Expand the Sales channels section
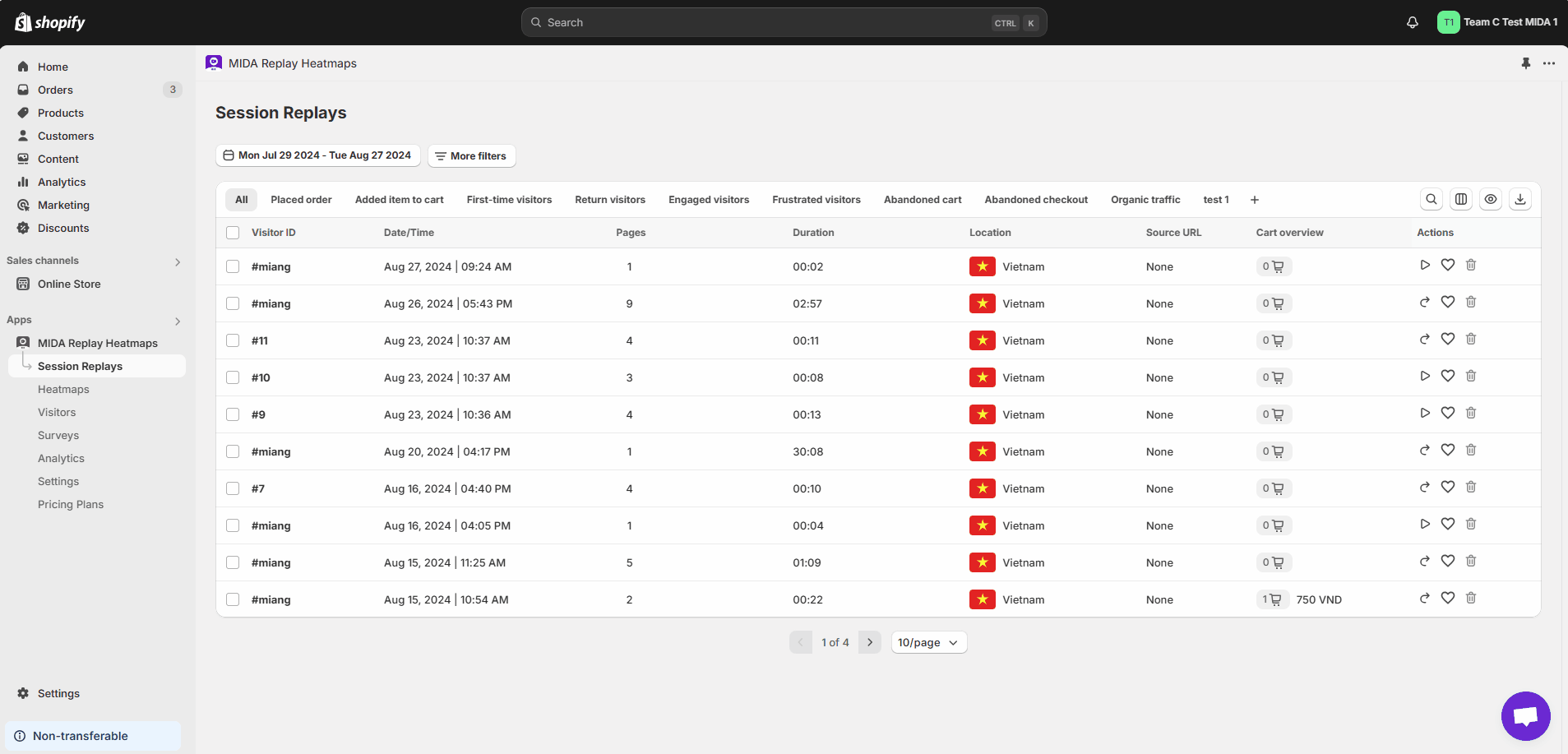The width and height of the screenshot is (1568, 754). pyautogui.click(x=178, y=262)
